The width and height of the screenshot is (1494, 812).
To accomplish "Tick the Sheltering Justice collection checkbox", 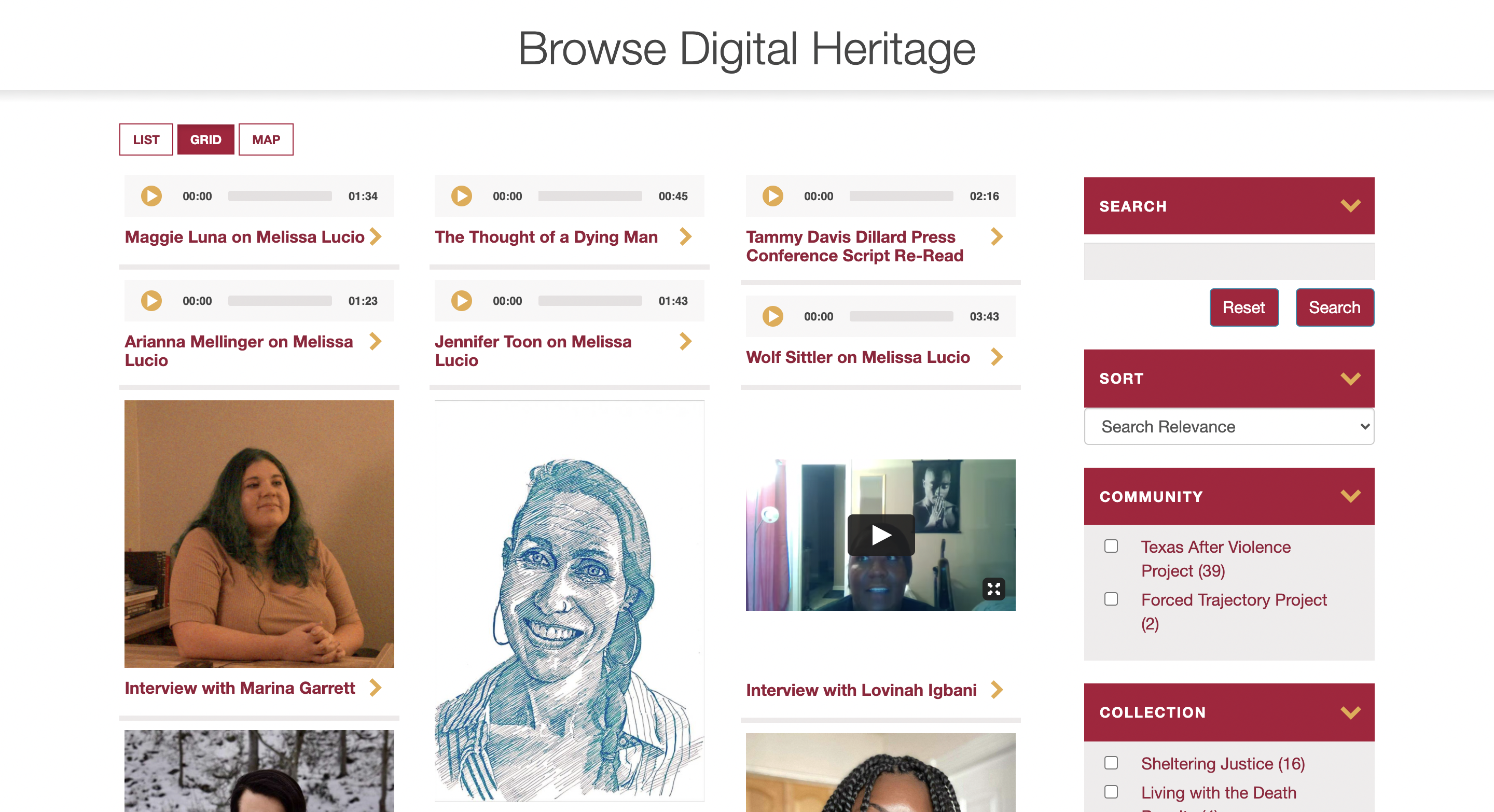I will (1111, 763).
